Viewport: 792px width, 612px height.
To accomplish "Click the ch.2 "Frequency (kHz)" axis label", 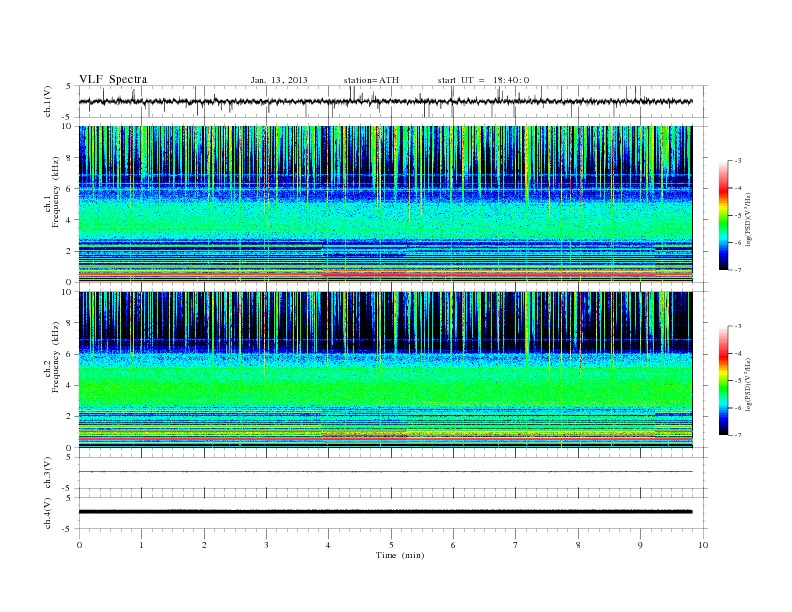I will [56, 357].
